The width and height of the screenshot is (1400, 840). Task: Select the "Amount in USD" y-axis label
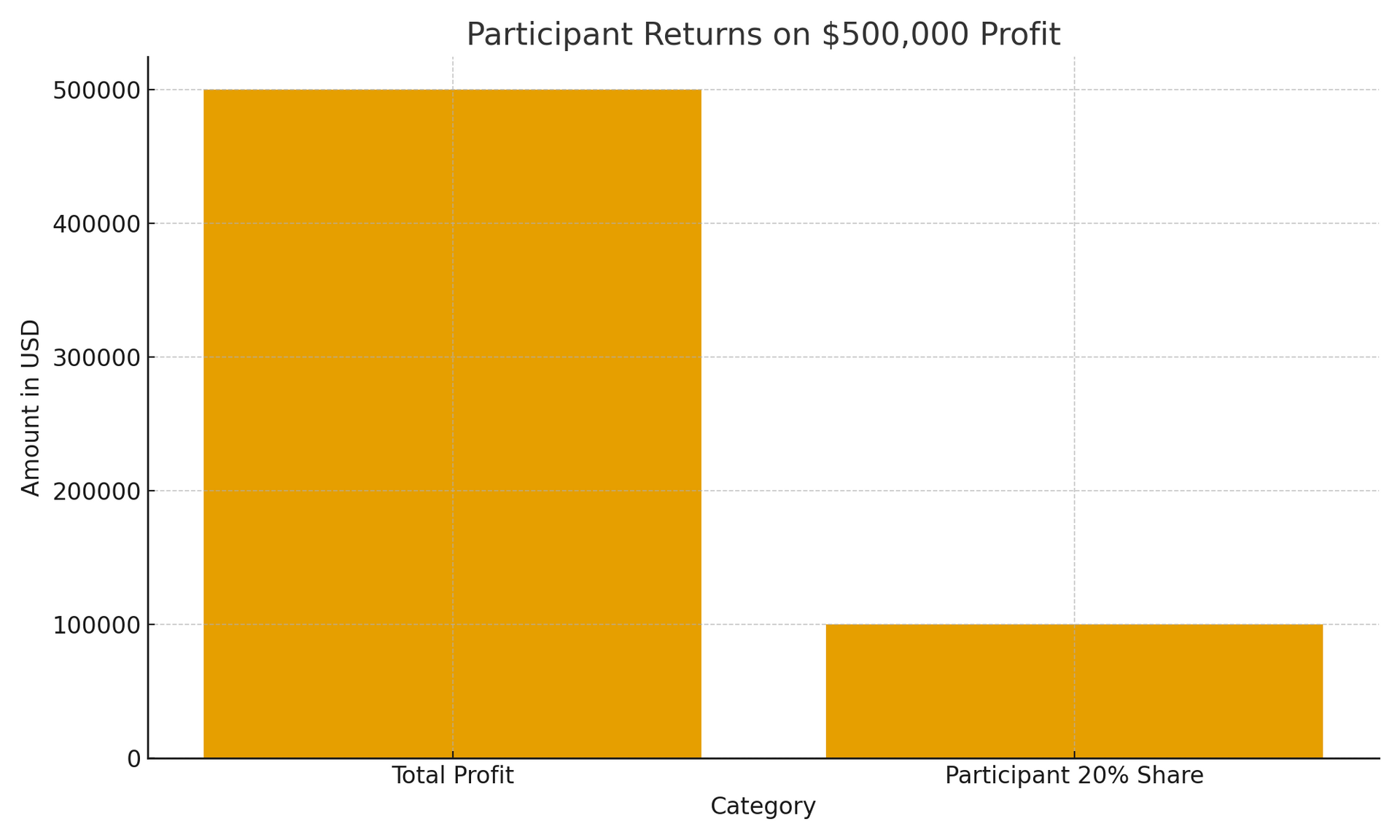(x=31, y=408)
